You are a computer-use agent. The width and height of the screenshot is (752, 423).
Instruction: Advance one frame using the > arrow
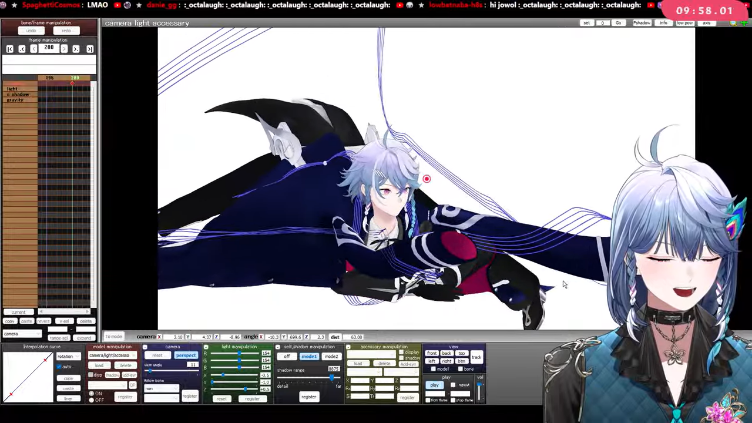64,49
